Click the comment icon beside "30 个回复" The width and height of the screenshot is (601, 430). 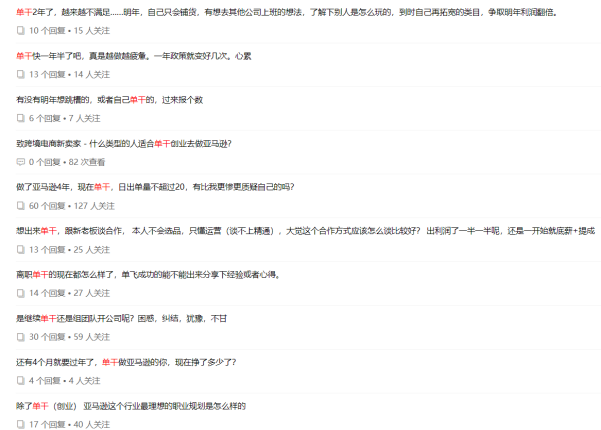[21, 337]
